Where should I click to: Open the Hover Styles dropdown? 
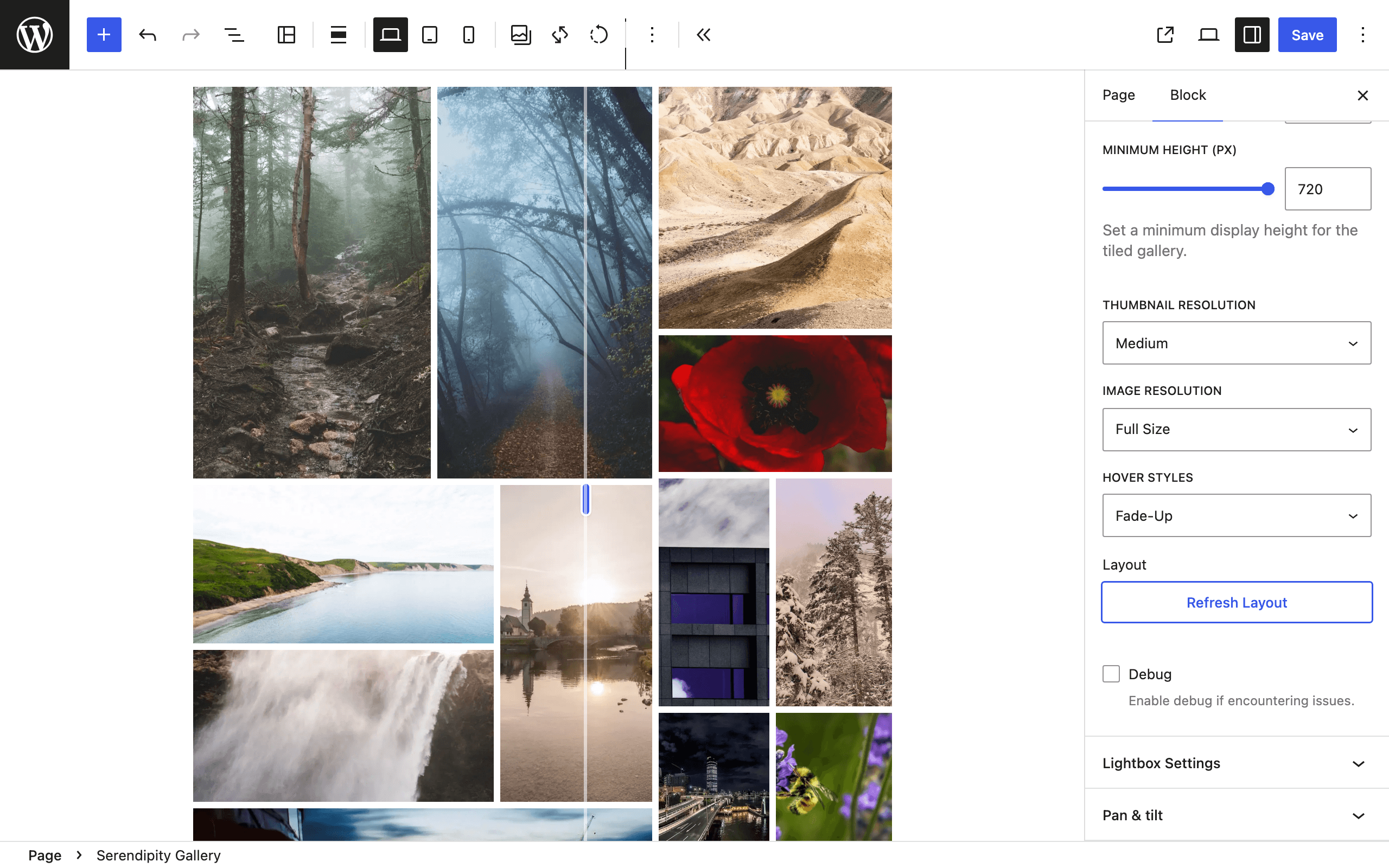coord(1237,515)
